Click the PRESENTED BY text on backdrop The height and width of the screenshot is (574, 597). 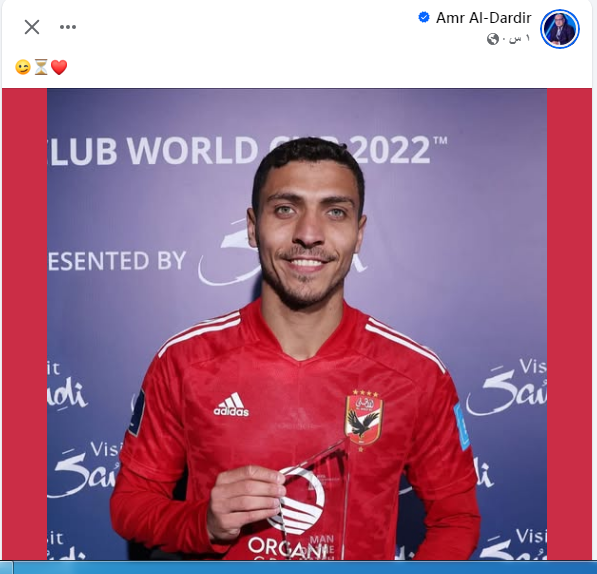[x=117, y=261]
